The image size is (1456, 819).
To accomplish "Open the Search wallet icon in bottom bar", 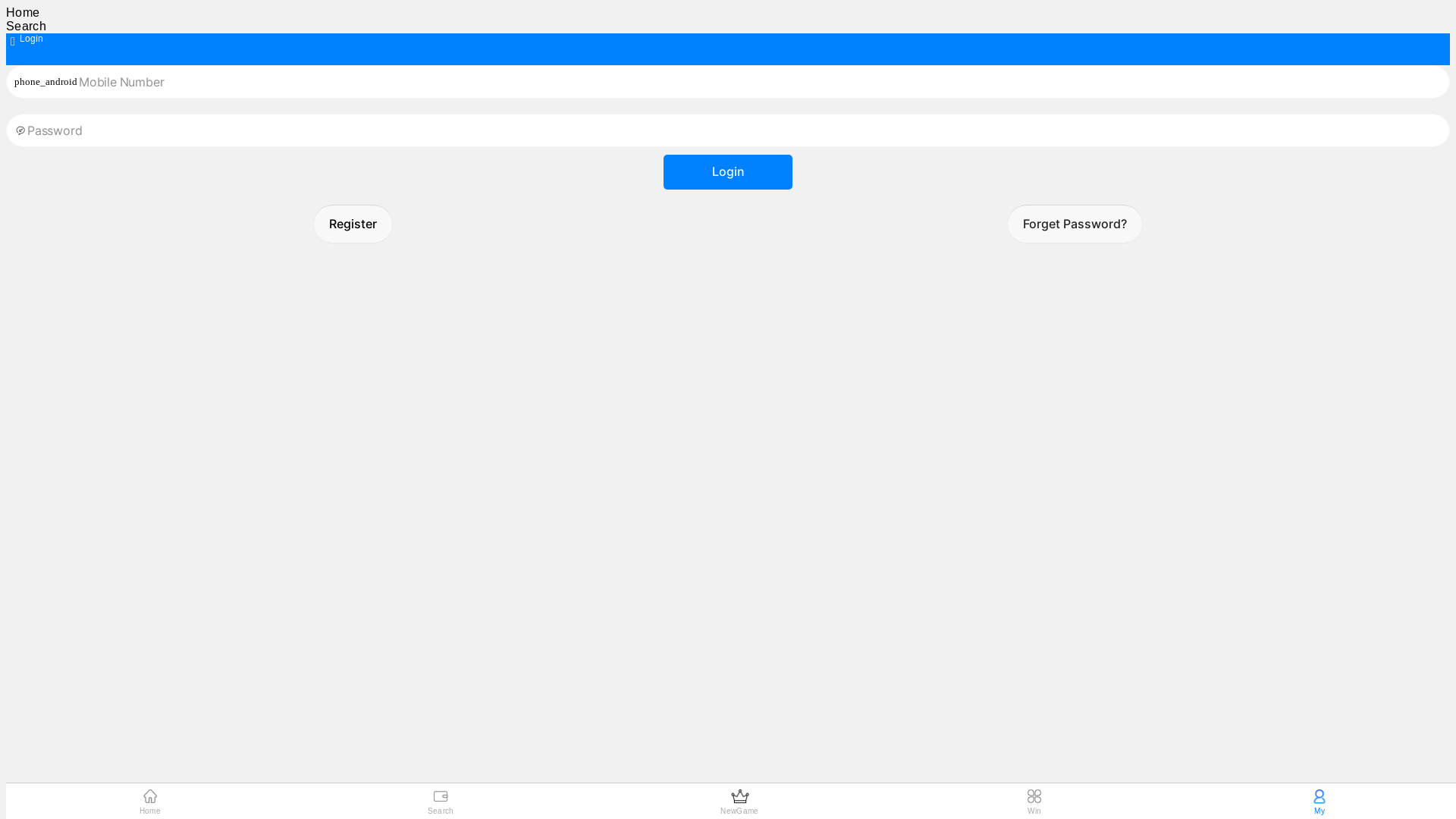I will pyautogui.click(x=441, y=796).
